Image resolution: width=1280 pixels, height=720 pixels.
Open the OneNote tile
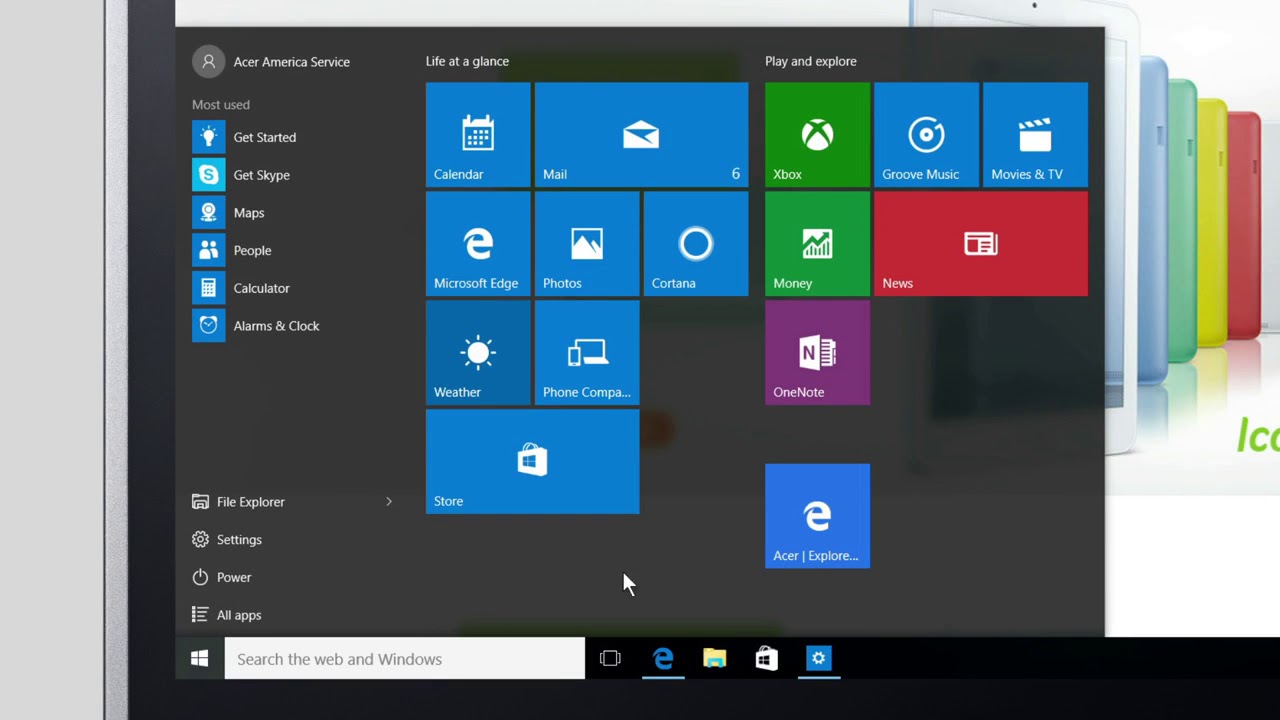[817, 353]
